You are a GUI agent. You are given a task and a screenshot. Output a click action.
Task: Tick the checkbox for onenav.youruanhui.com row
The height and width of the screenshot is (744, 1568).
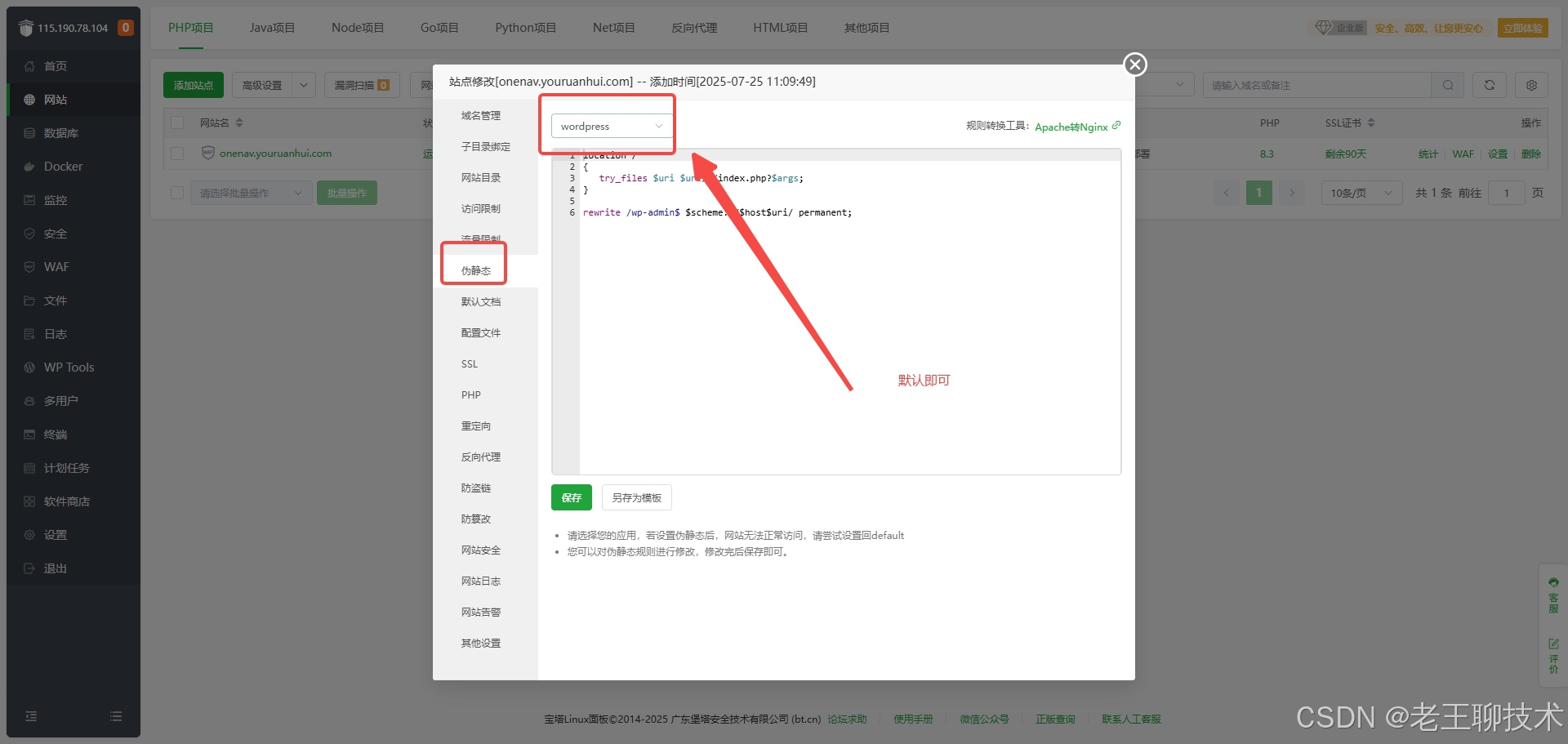[x=177, y=154]
